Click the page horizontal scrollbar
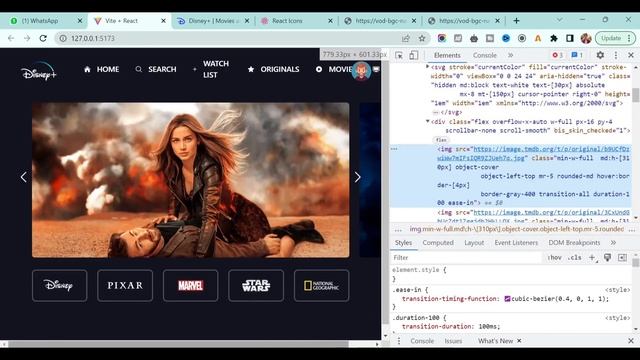The width and height of the screenshot is (640, 360). click(x=178, y=344)
